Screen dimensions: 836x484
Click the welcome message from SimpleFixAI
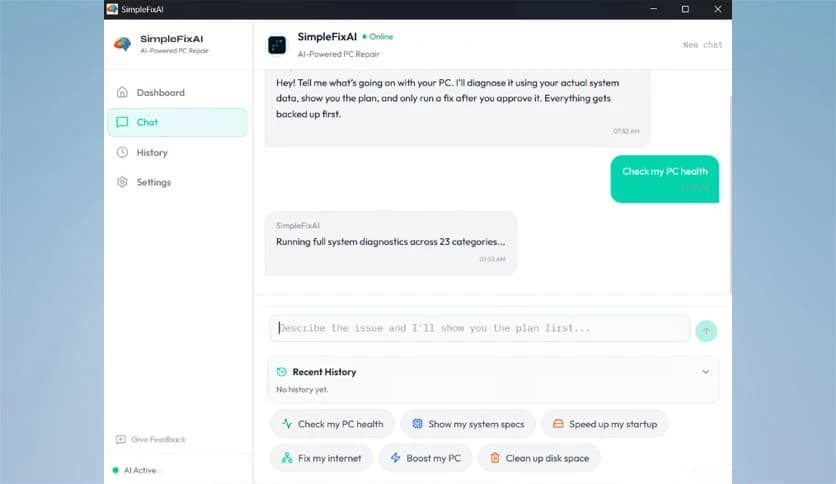pos(457,107)
